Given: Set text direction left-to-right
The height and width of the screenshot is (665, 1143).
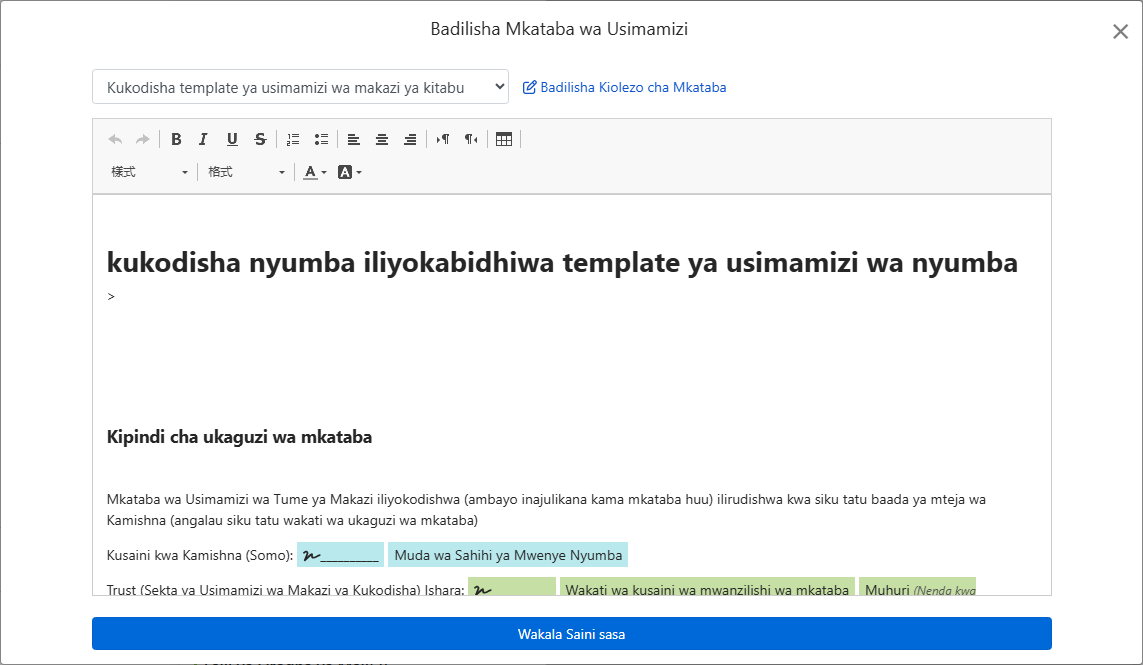Looking at the screenshot, I should tap(442, 139).
